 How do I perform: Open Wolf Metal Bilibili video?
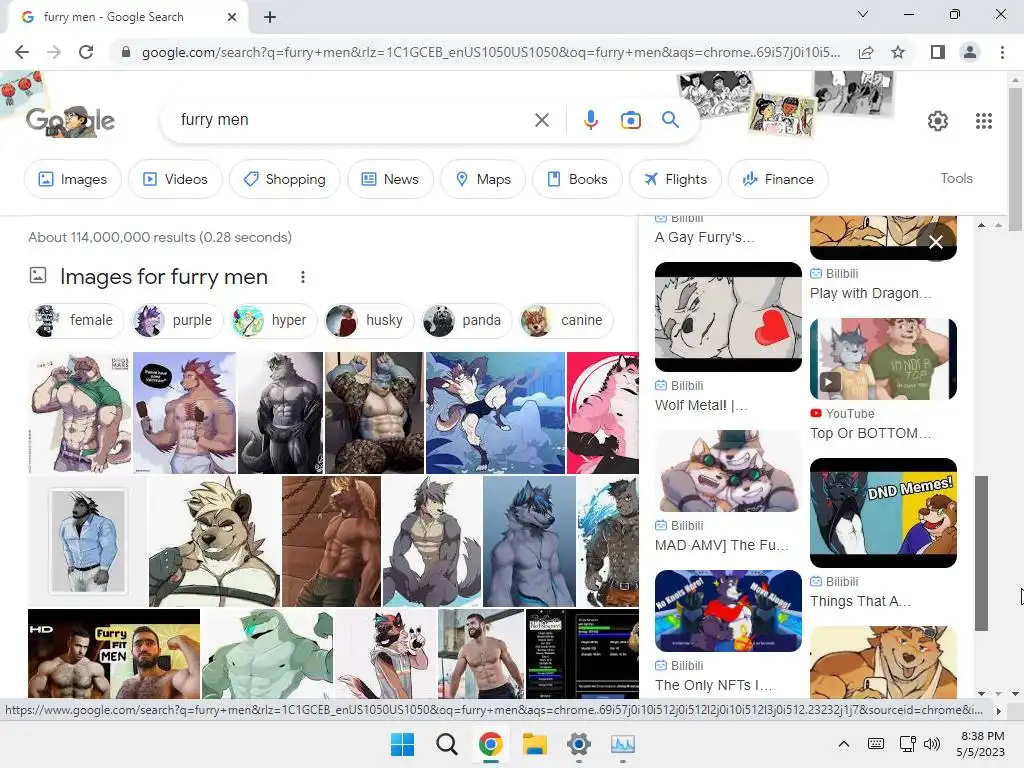click(728, 317)
